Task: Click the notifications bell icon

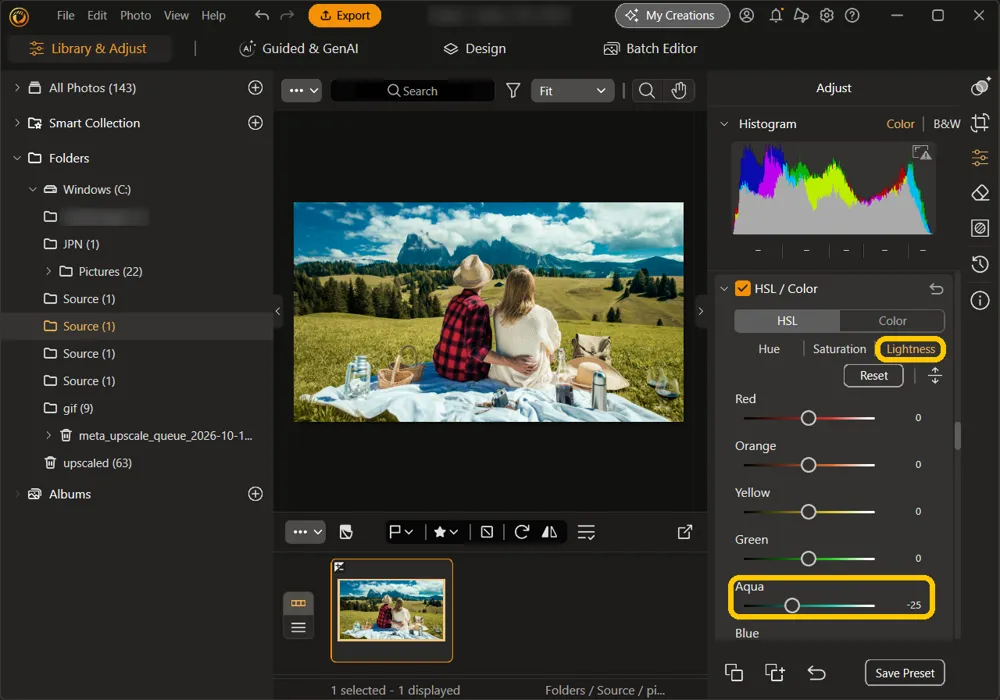Action: coord(776,15)
